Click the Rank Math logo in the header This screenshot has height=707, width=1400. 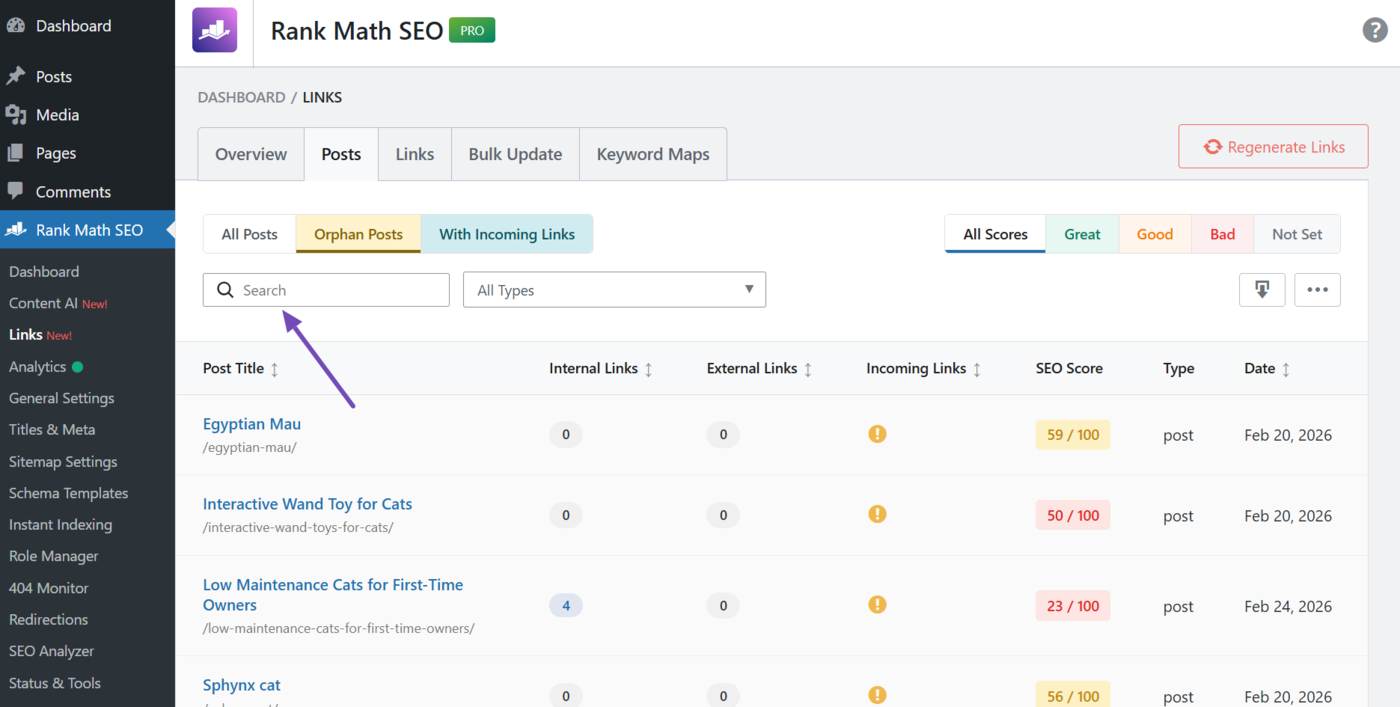click(x=214, y=30)
